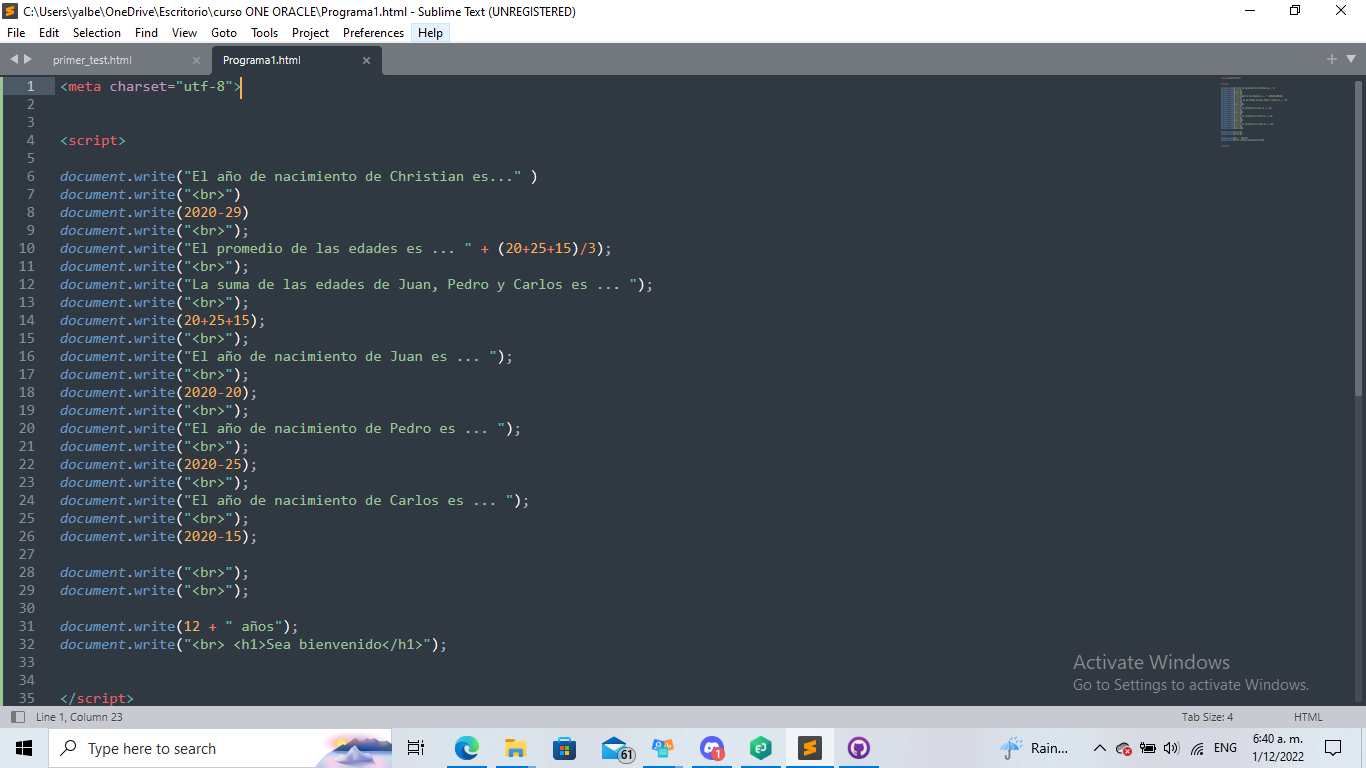Click the editor vertical scrollbar
1366x768 pixels.
click(x=1357, y=238)
